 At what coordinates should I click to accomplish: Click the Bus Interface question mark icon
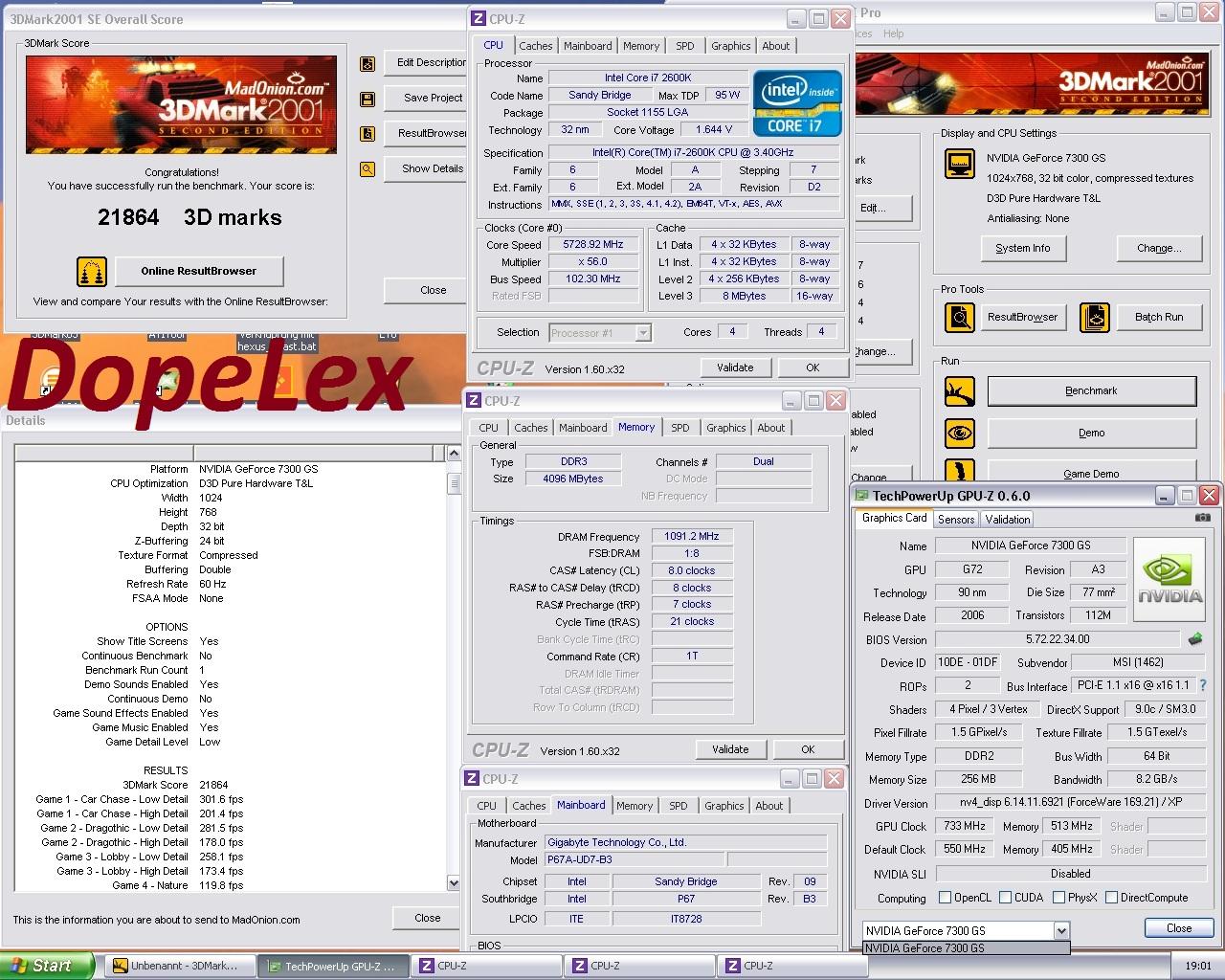point(1203,686)
